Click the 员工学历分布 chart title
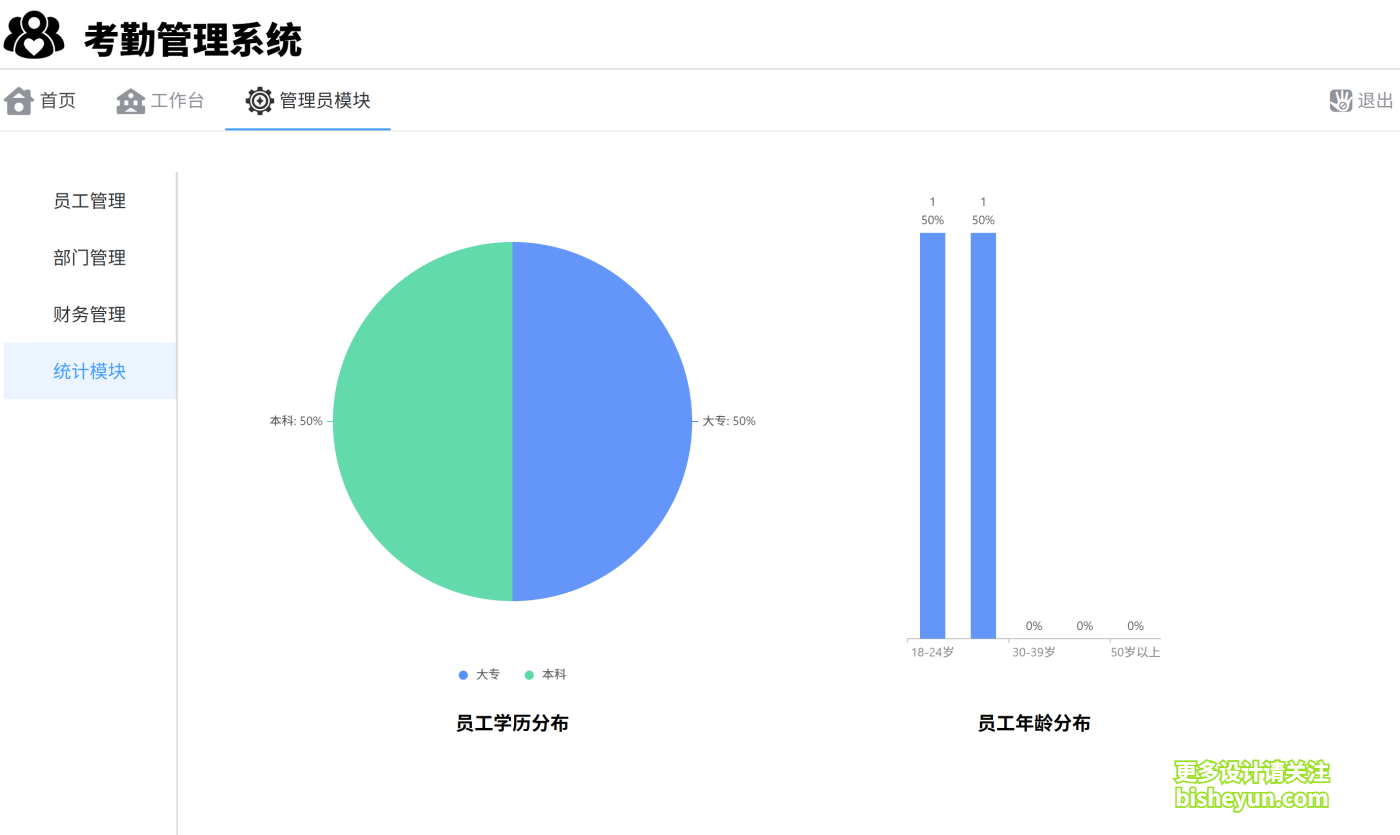 (x=512, y=723)
